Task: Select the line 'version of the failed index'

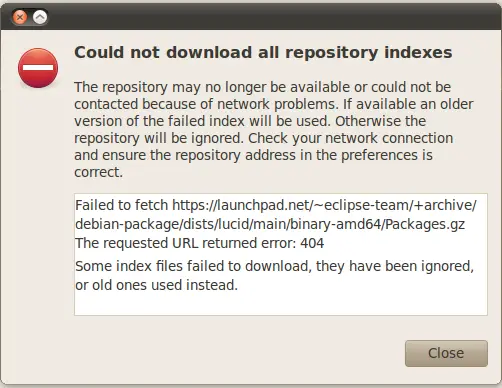Action: pos(250,121)
